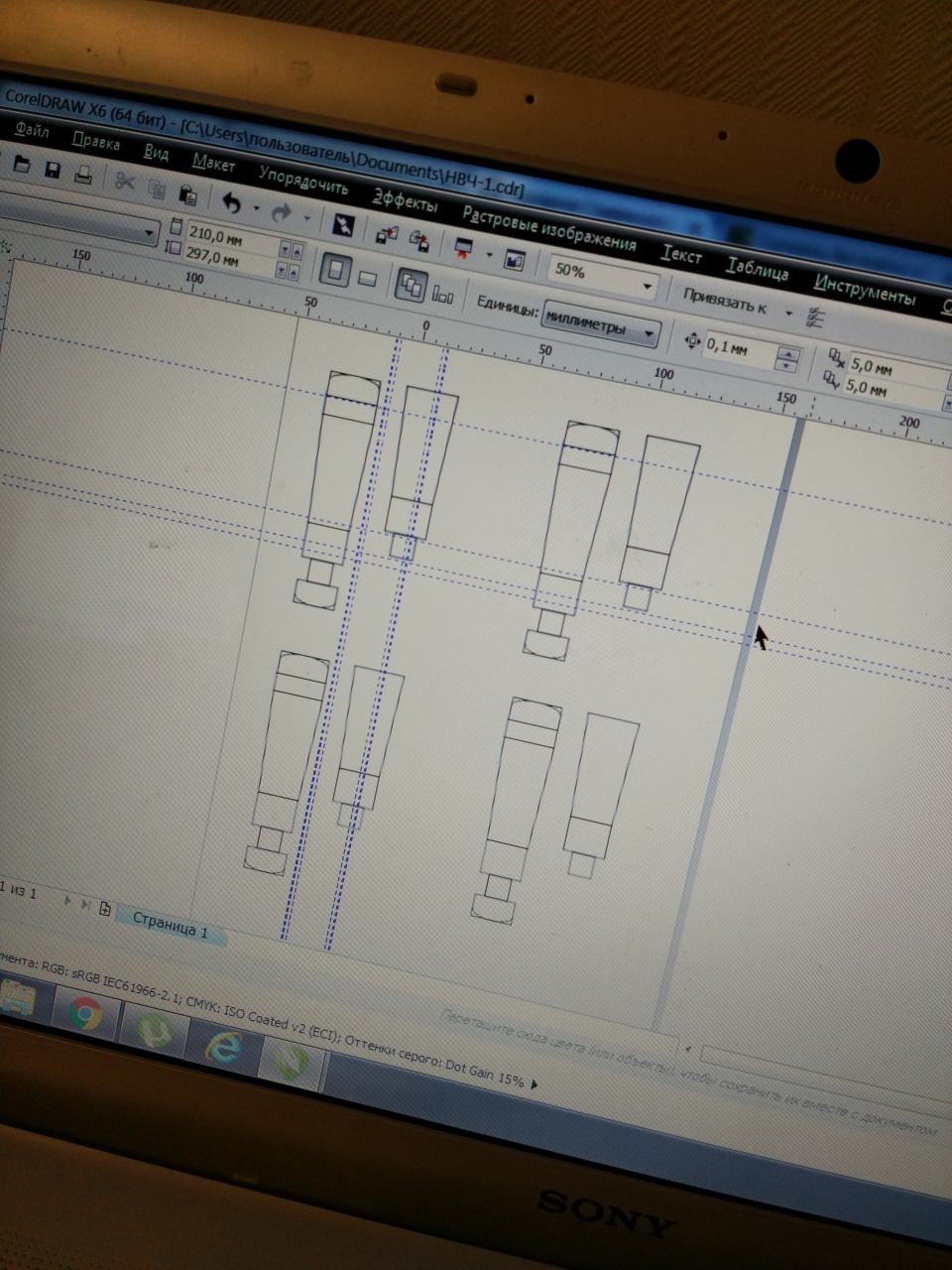Click the add page button near Страница 1
The width and height of the screenshot is (952, 1270).
pyautogui.click(x=105, y=908)
